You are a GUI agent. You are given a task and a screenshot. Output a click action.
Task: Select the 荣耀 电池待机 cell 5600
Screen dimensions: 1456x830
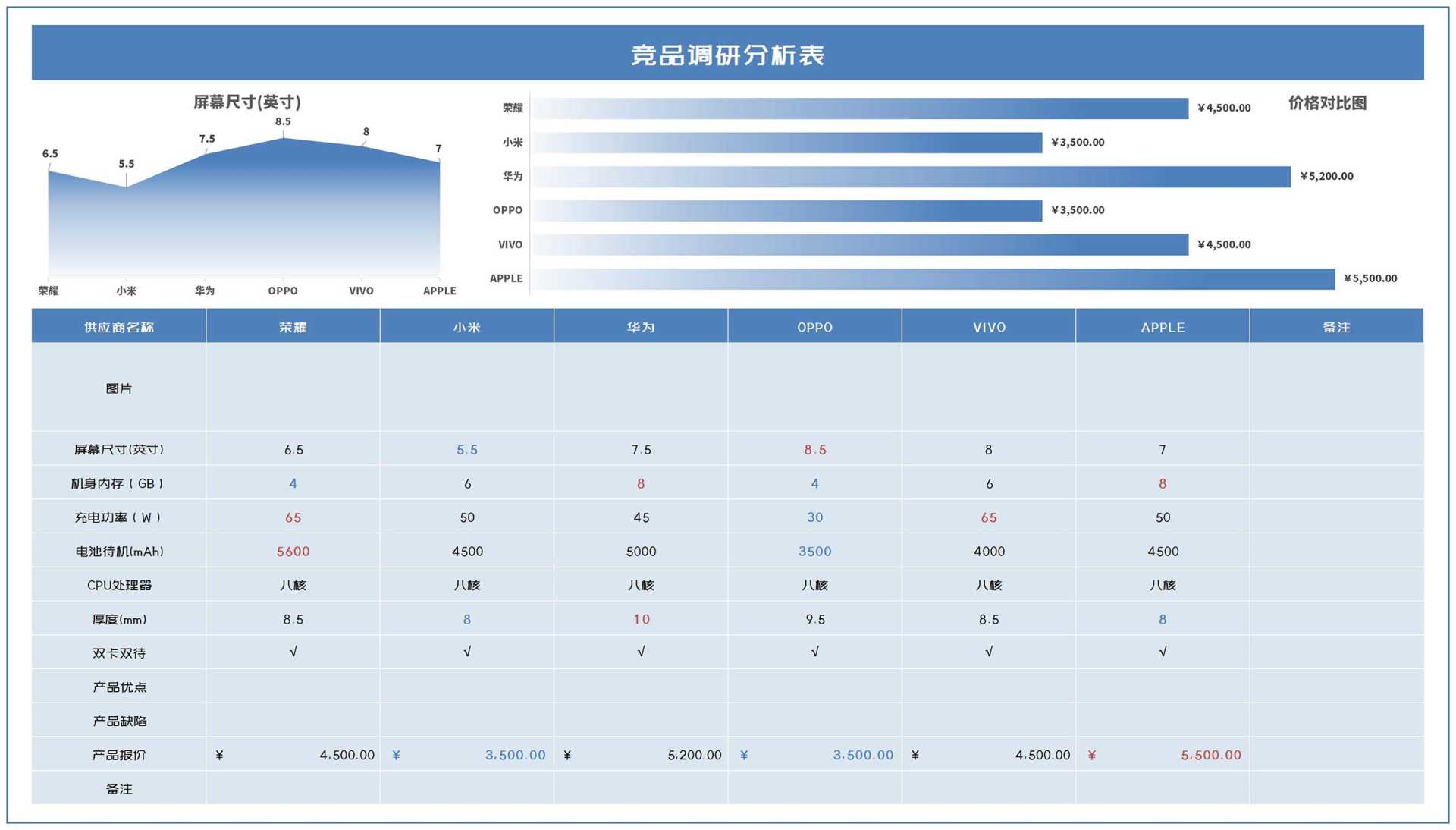click(293, 552)
